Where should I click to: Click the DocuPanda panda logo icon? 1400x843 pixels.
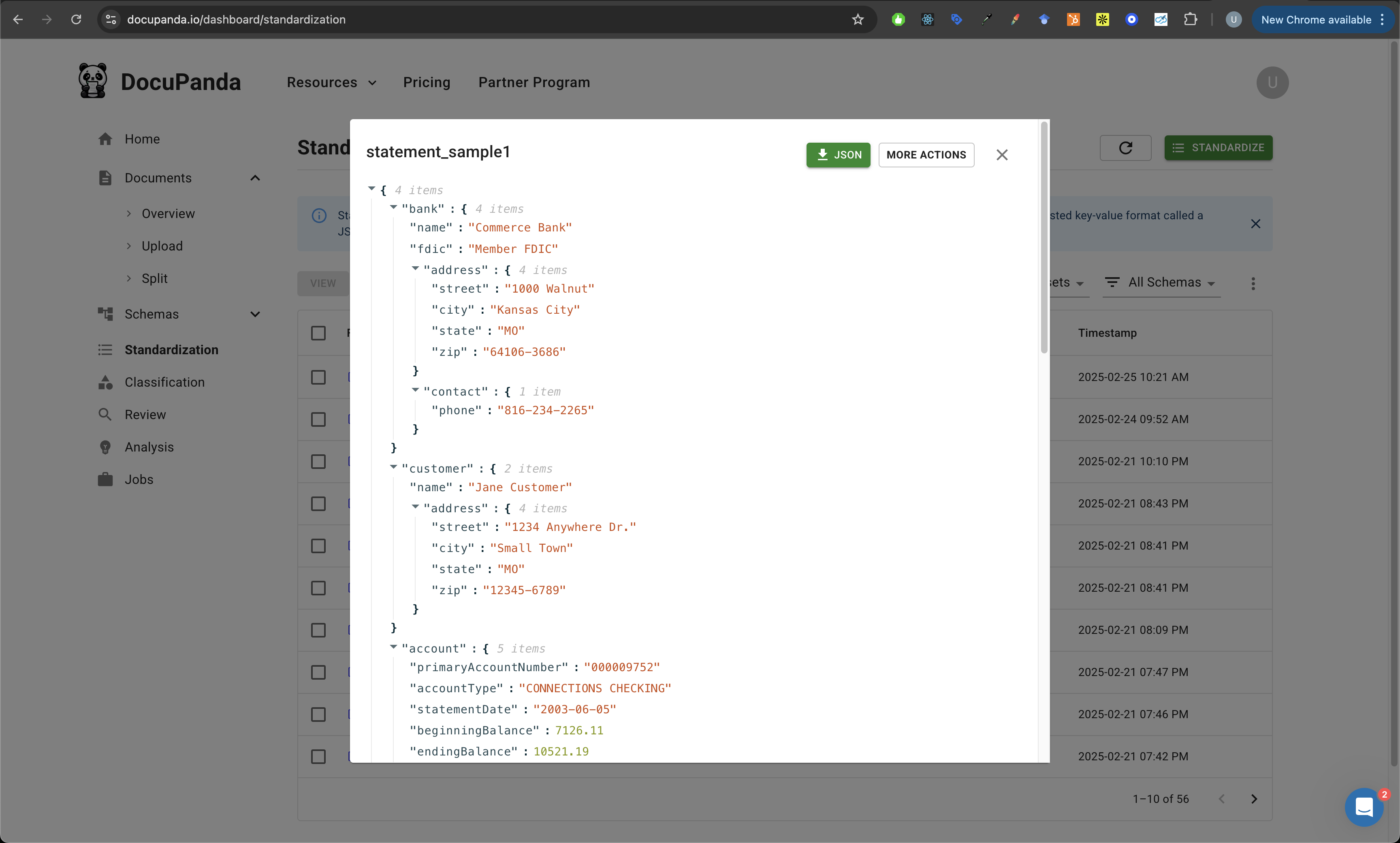(x=92, y=81)
